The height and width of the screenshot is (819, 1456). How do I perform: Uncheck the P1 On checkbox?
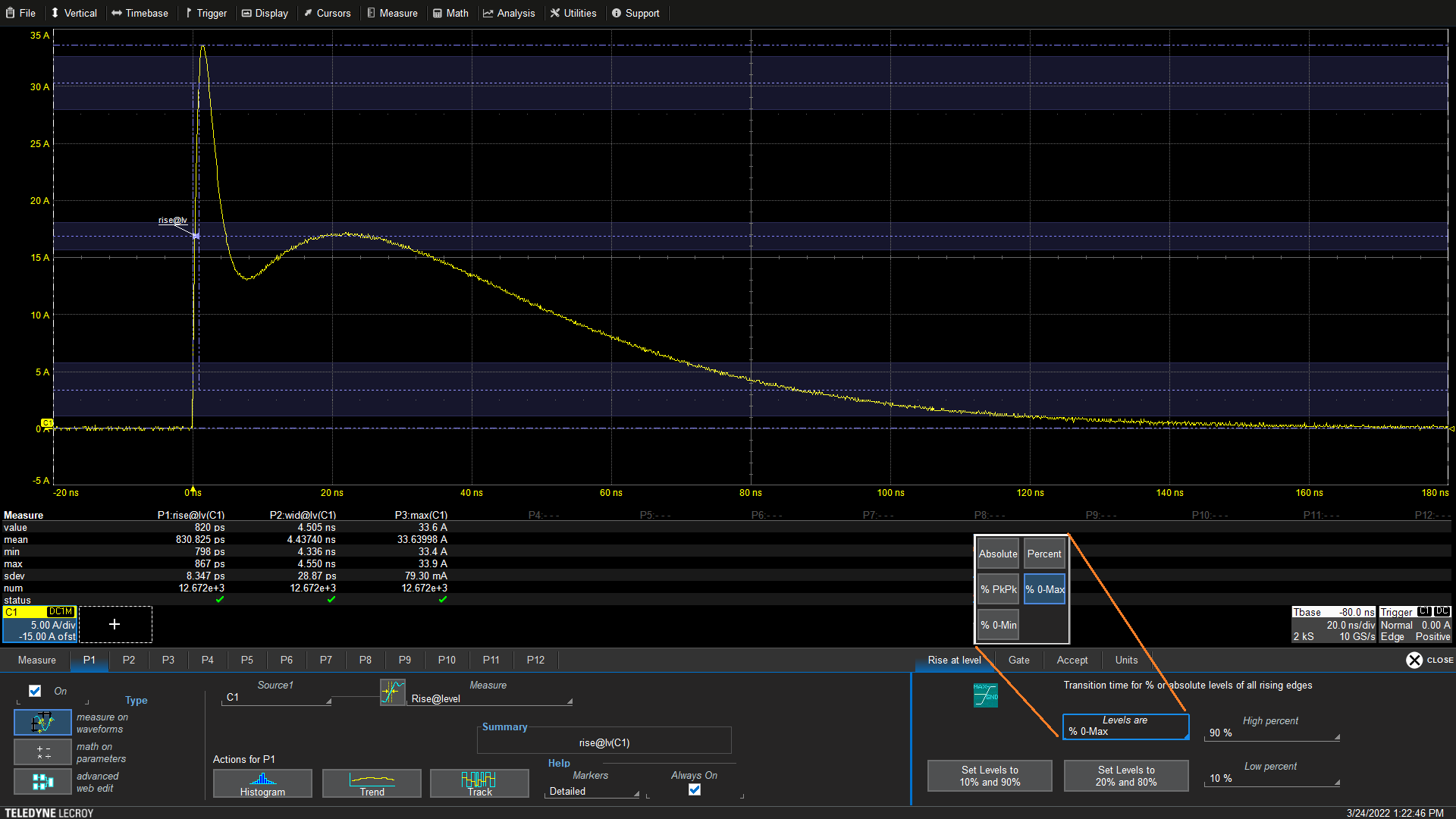[35, 691]
